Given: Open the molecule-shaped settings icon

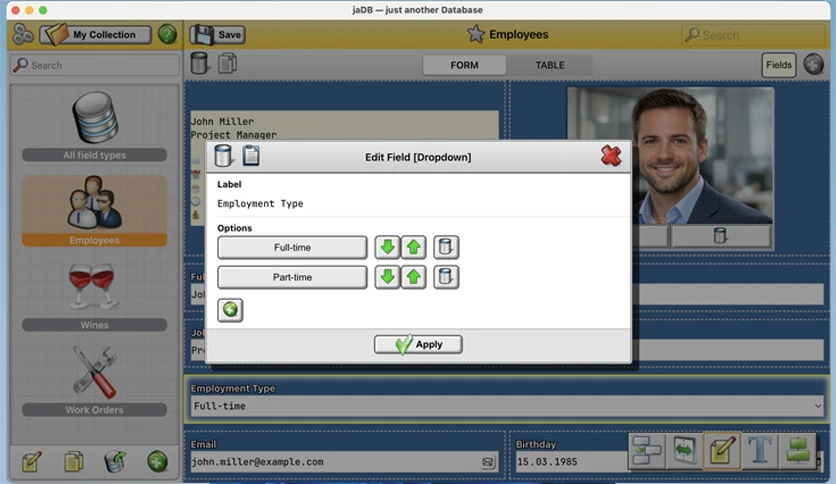Looking at the screenshot, I should pos(23,35).
